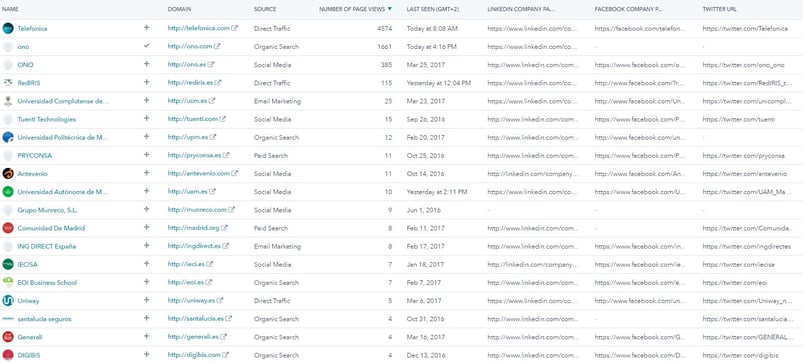Visit the http://generali.es domain link

(x=193, y=337)
